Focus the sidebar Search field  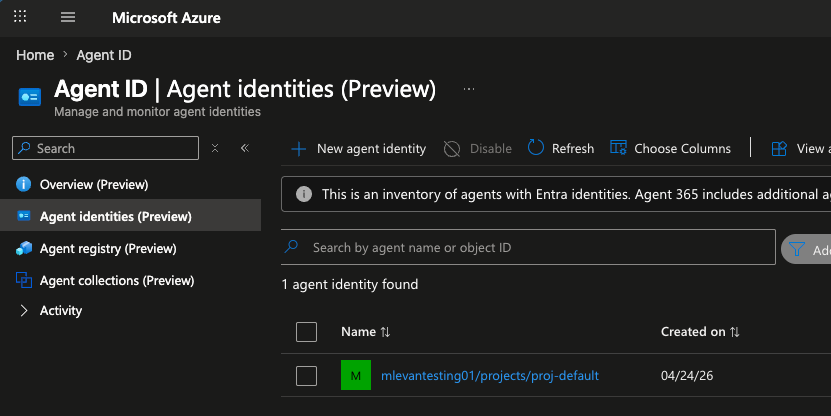point(105,148)
